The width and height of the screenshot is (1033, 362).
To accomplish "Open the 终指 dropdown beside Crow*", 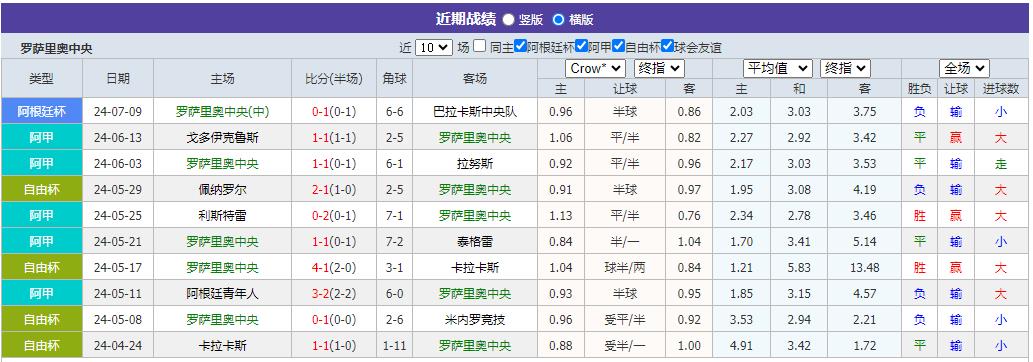I will pos(659,69).
